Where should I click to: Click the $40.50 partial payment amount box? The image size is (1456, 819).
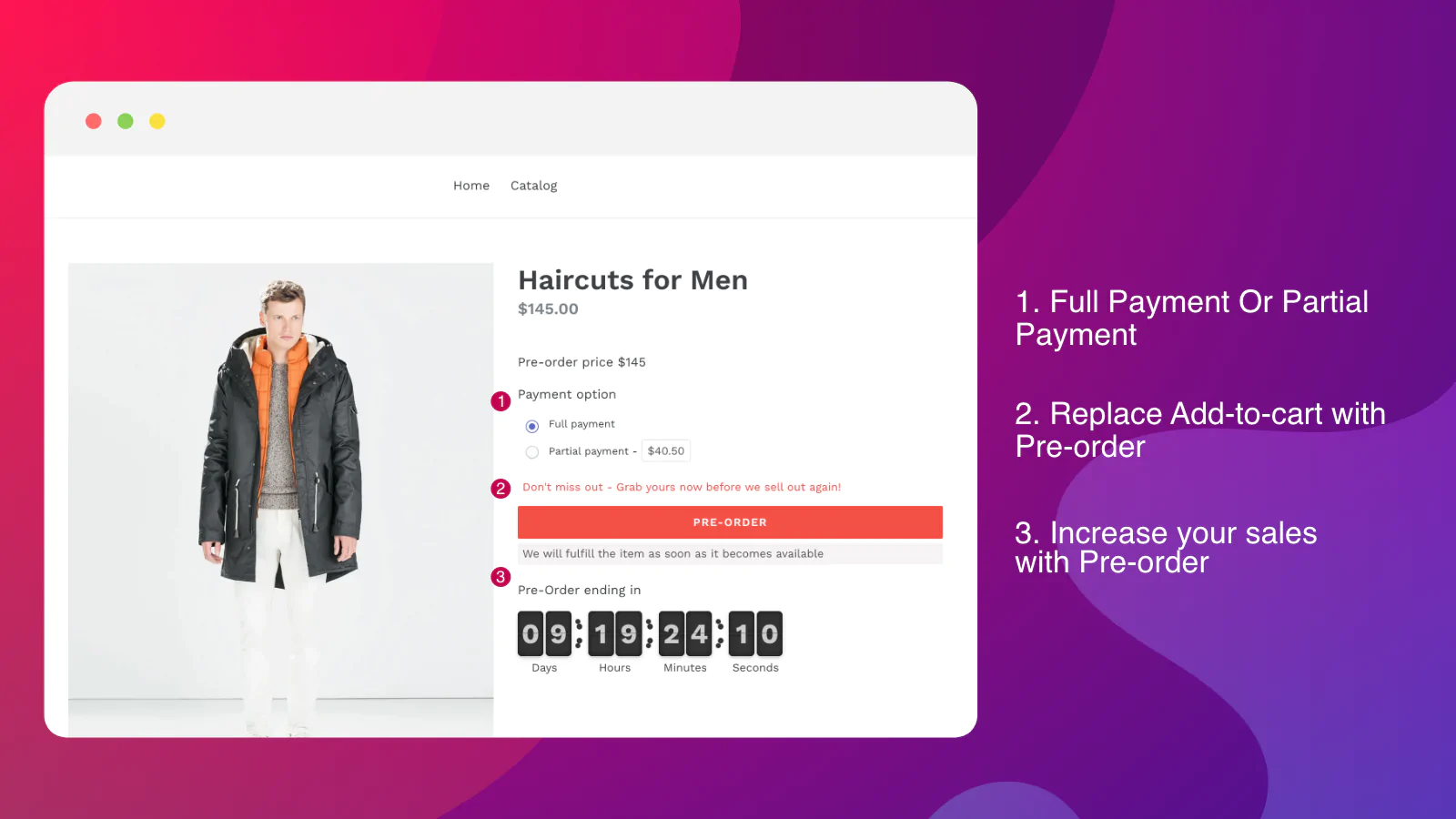[666, 451]
